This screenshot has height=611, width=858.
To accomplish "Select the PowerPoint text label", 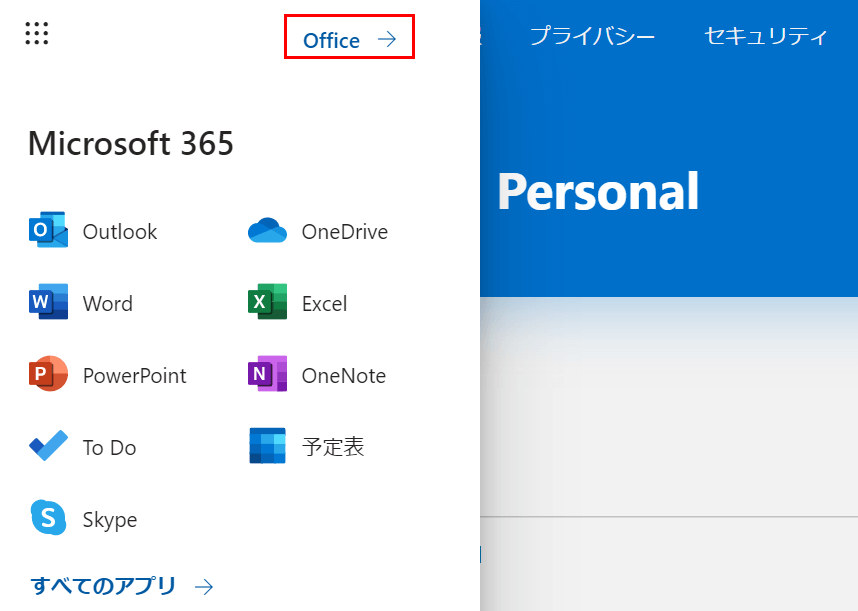I will pos(135,376).
